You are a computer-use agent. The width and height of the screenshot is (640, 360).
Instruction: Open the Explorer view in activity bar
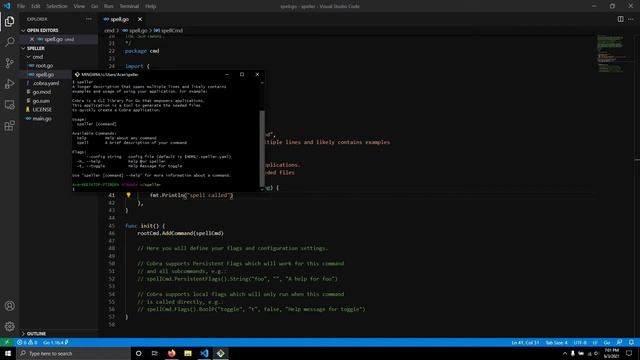point(9,21)
